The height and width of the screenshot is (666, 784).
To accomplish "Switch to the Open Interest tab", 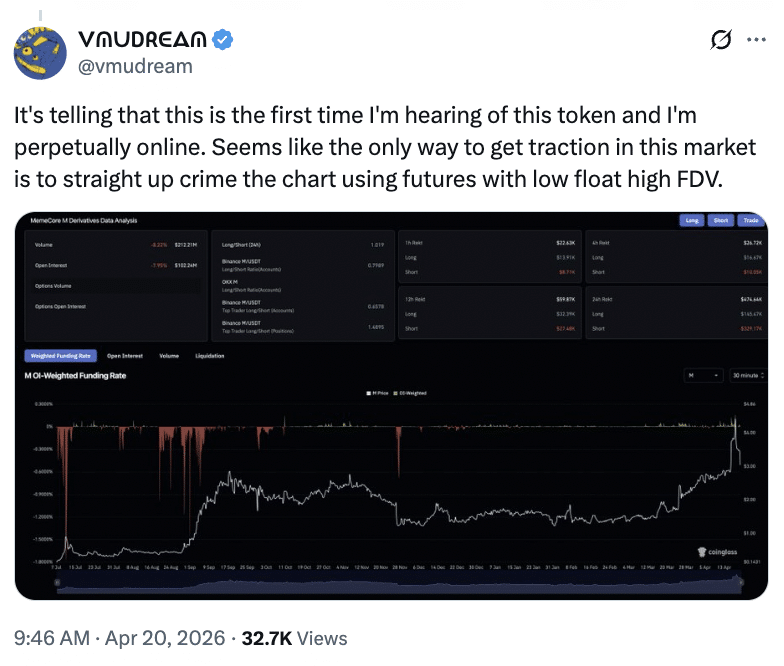I will pyautogui.click(x=125, y=355).
